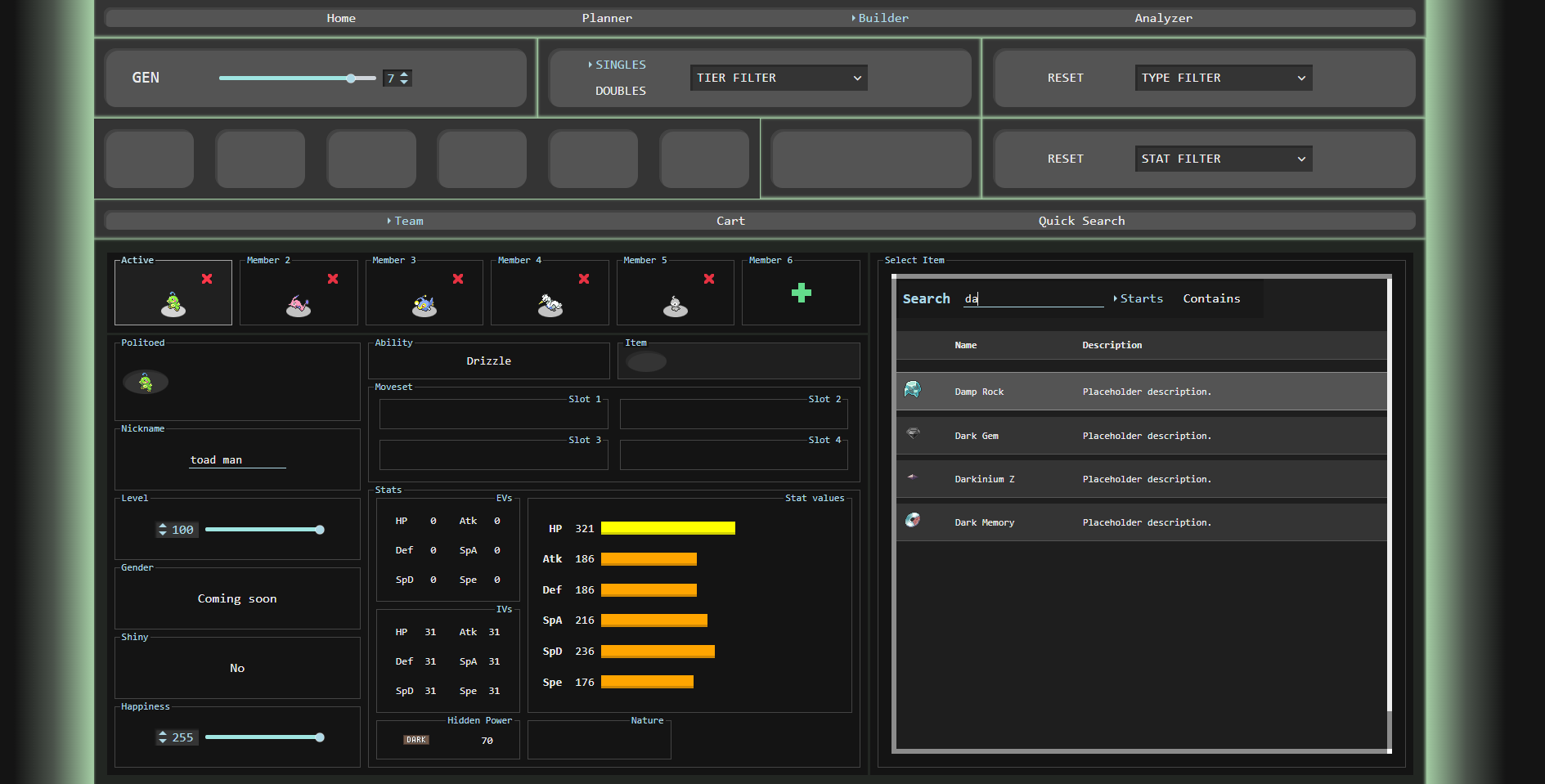Toggle the Shiny value No
Image resolution: width=1545 pixels, height=784 pixels.
pyautogui.click(x=237, y=668)
